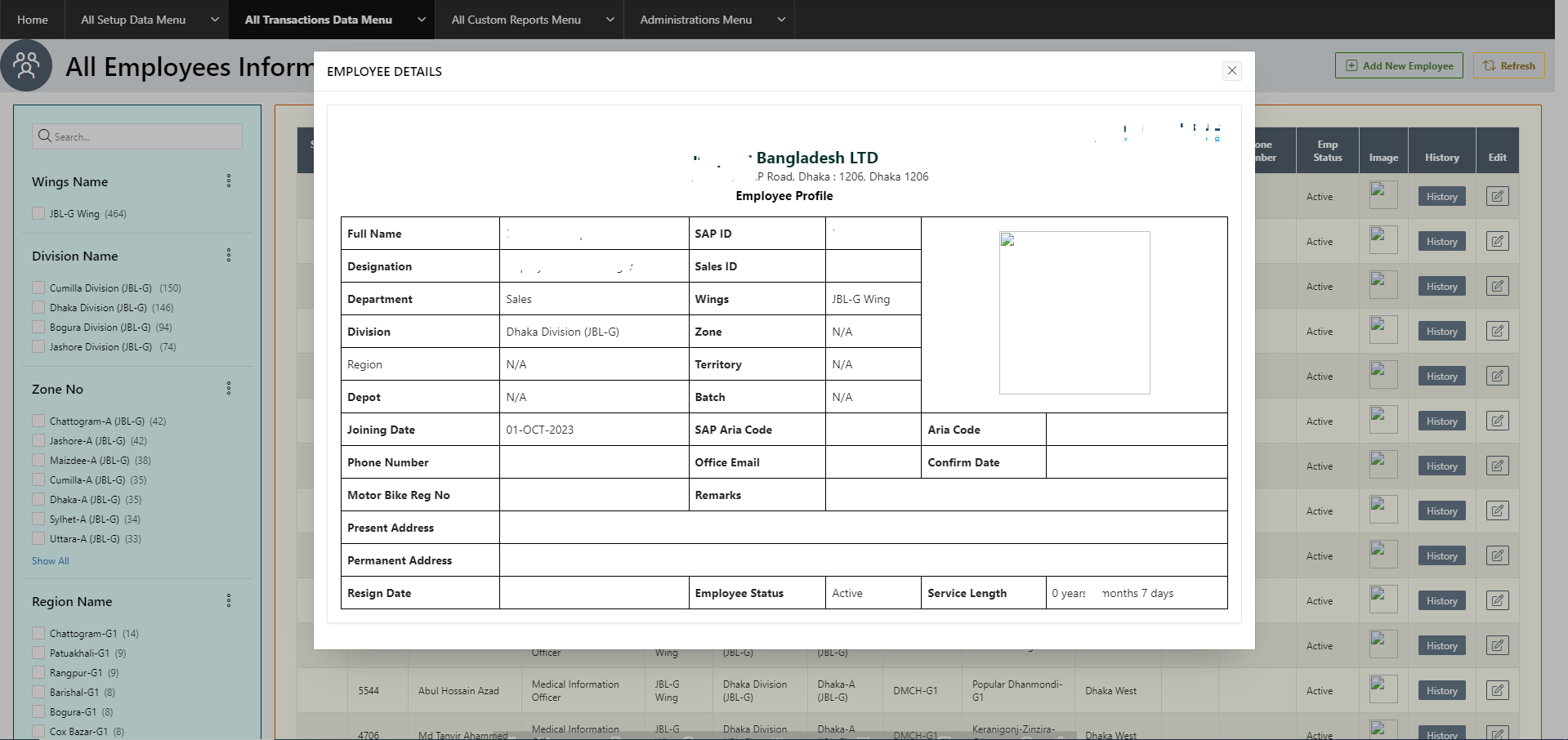The image size is (1568, 740).
Task: Open the Zone No three-dot options menu
Action: coord(229,388)
